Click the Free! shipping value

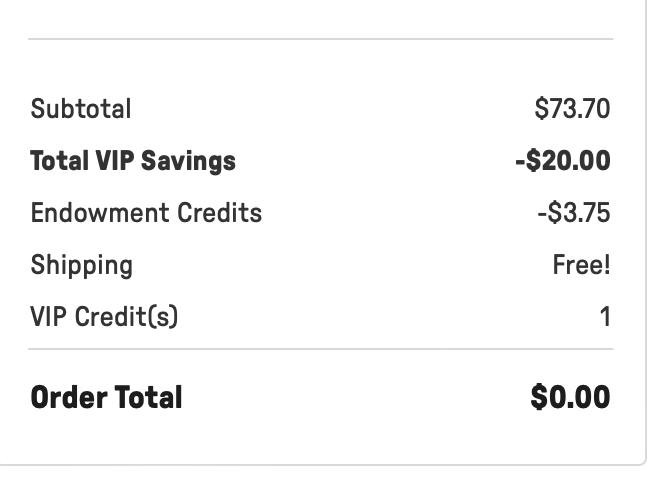(x=581, y=265)
